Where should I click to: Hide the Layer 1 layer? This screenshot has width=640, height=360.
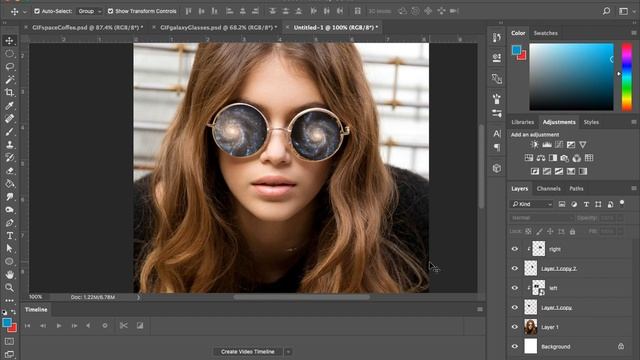coord(515,327)
